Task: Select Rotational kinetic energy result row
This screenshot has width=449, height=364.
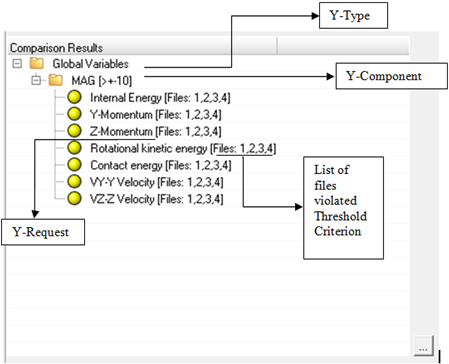Action: 183,148
